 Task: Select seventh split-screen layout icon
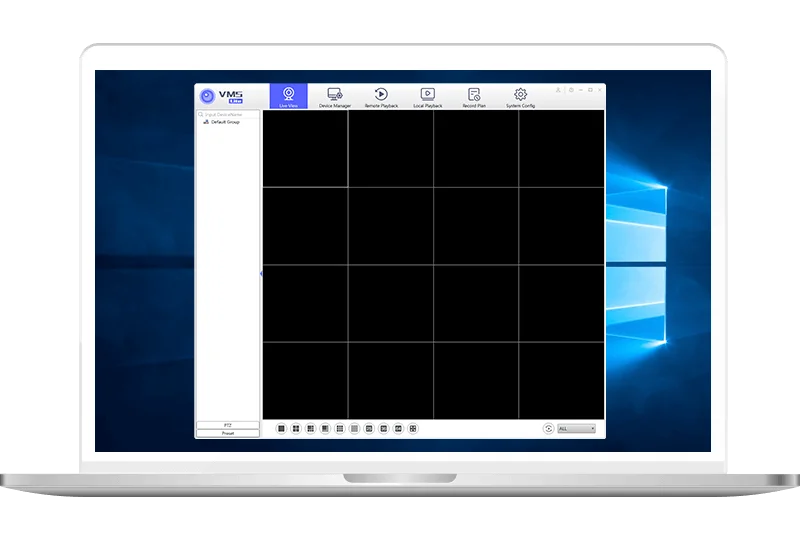click(x=369, y=428)
